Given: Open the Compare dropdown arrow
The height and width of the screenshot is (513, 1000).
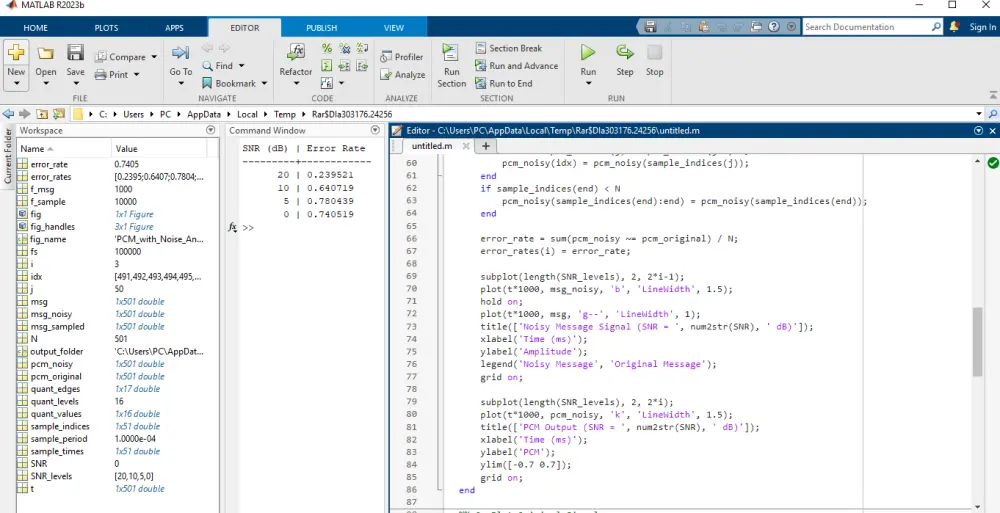Looking at the screenshot, I should tap(154, 57).
